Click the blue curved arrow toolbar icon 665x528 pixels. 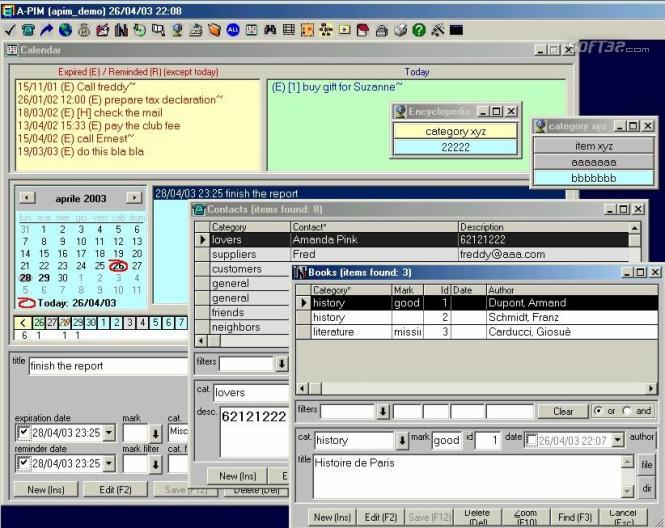coord(47,30)
